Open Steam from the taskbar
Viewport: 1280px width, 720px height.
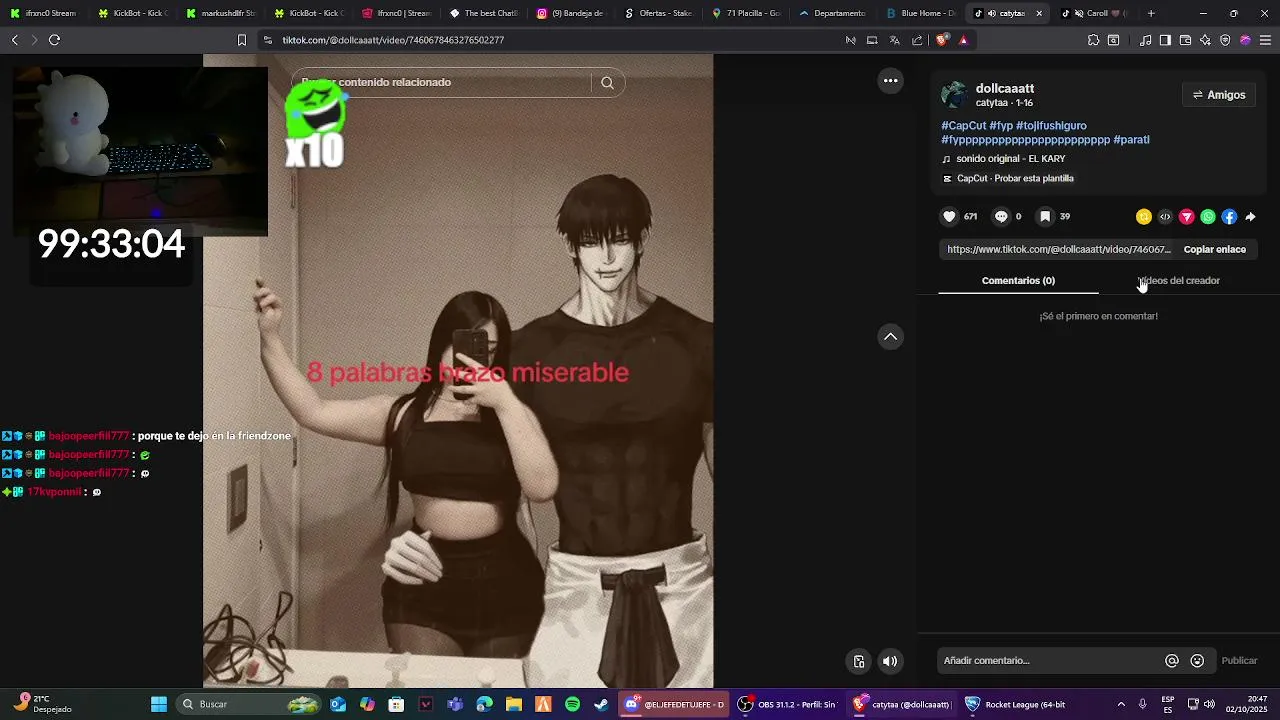601,704
